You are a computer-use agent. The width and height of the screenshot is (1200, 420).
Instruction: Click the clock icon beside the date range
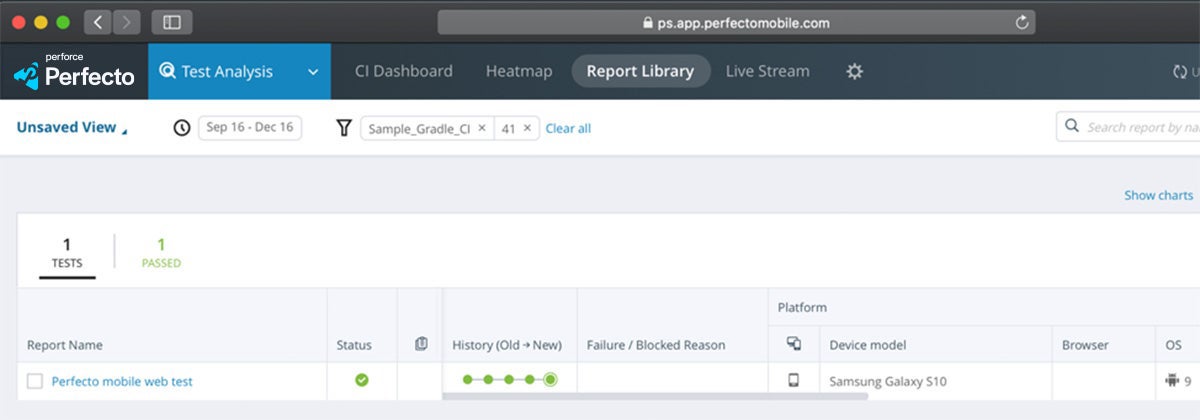[x=182, y=128]
